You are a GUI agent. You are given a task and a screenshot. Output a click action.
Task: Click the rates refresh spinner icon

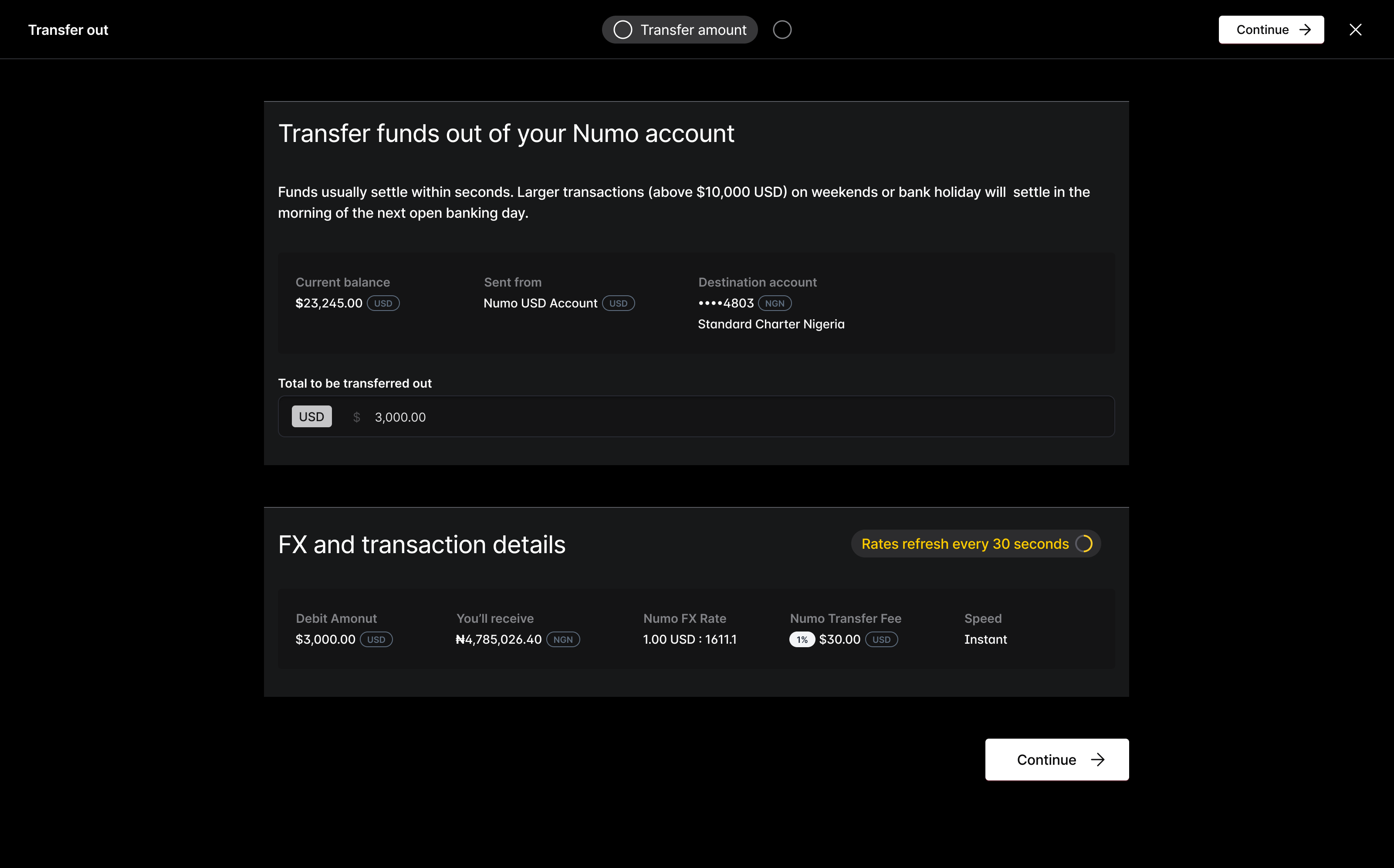1083,544
